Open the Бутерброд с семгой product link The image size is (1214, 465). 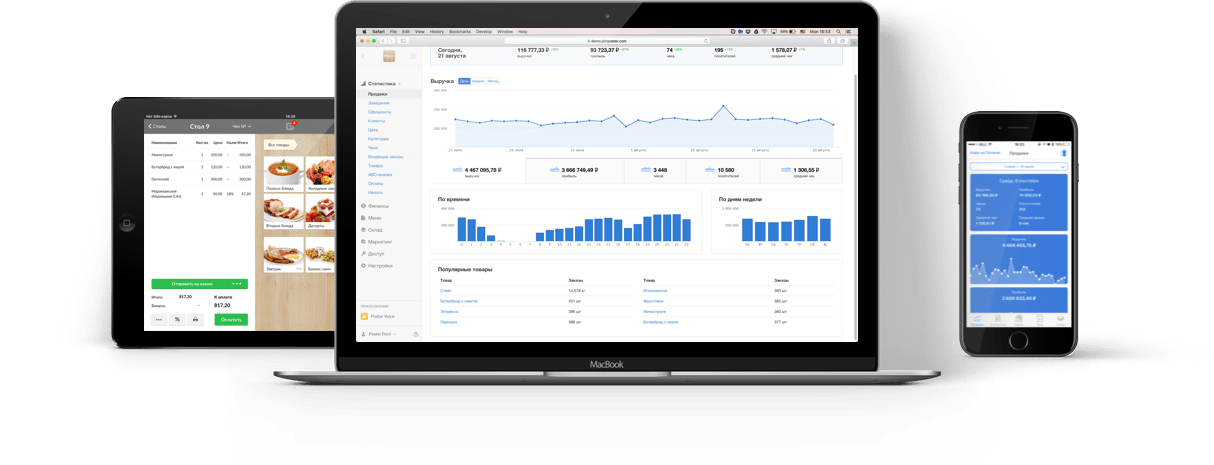459,301
